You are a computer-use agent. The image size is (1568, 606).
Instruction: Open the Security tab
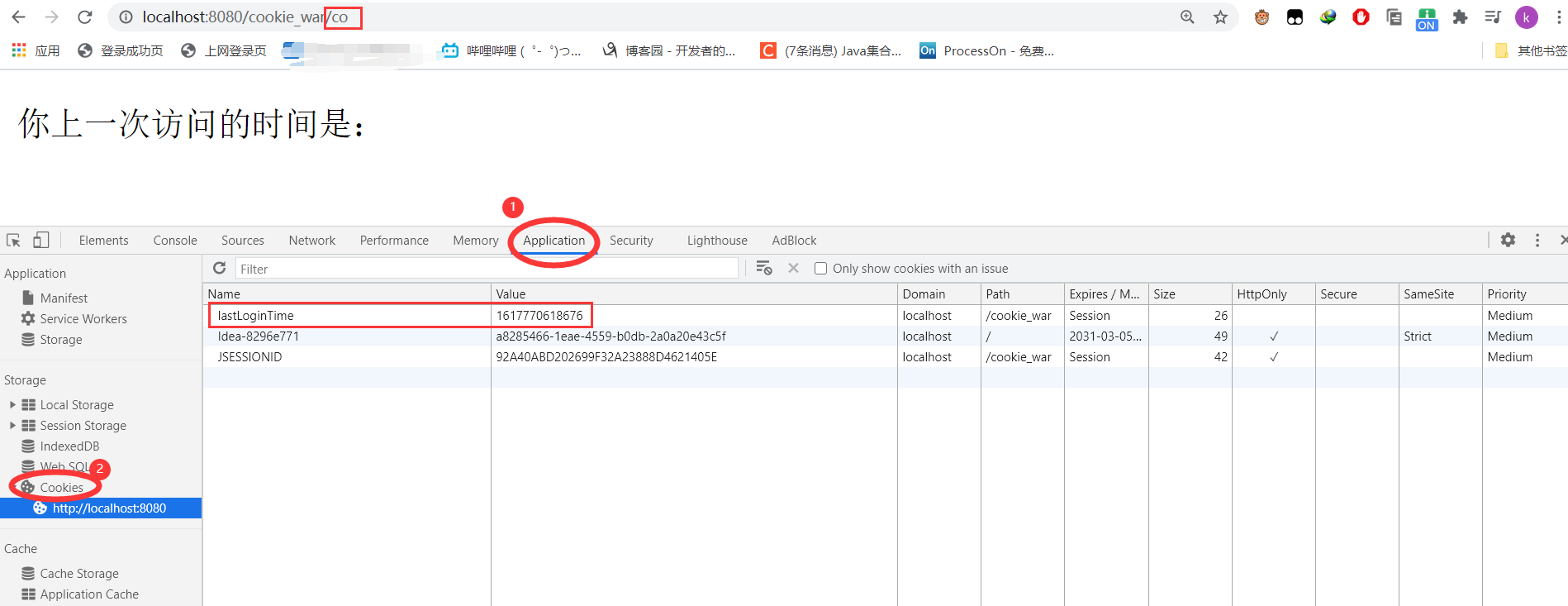631,241
